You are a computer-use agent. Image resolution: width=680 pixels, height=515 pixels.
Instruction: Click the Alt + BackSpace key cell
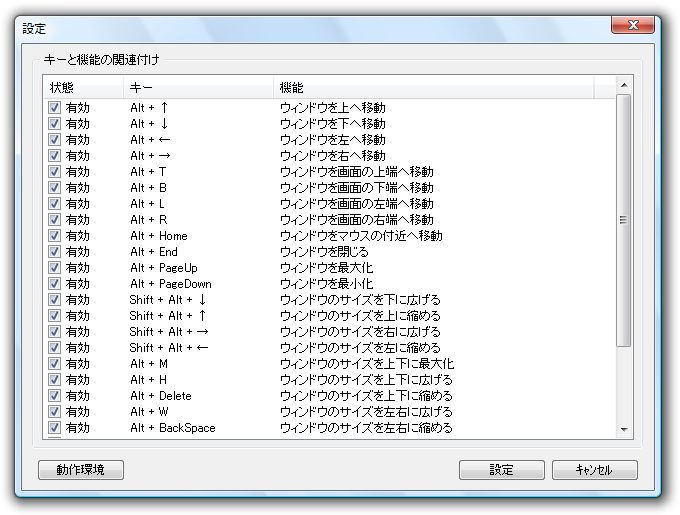(x=173, y=428)
